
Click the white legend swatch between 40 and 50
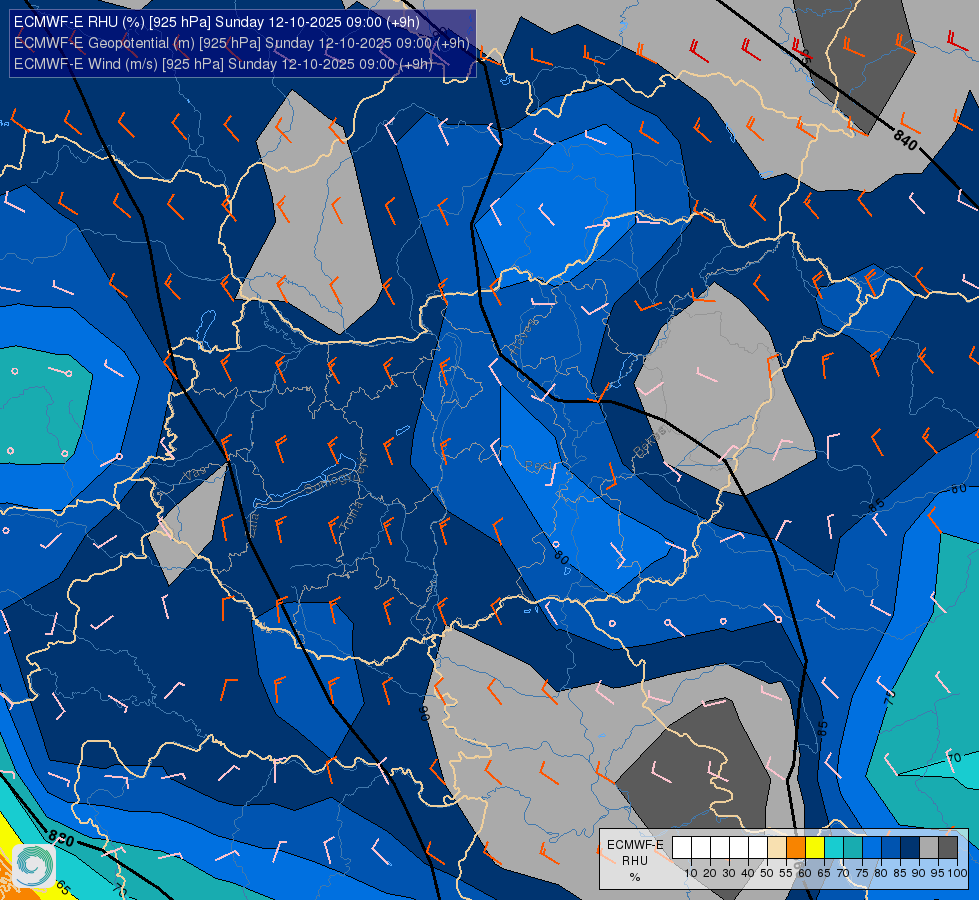tap(758, 848)
